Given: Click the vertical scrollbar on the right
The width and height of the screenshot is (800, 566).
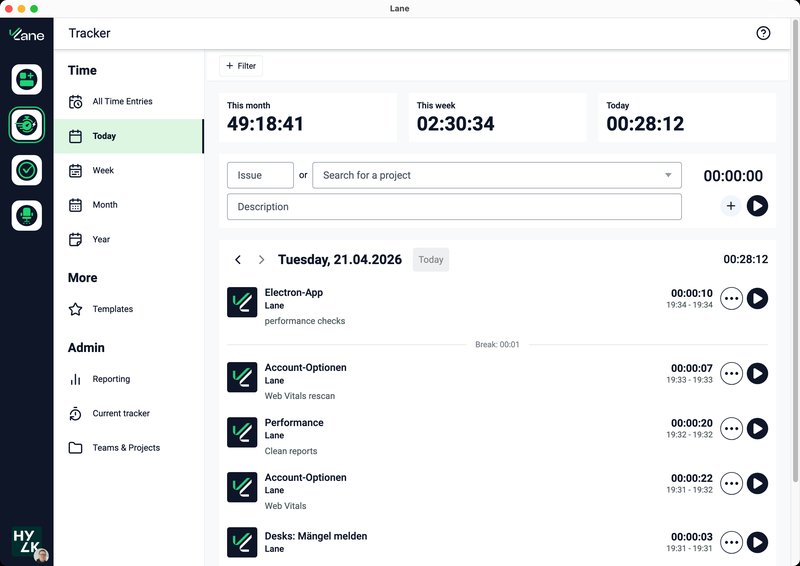Looking at the screenshot, I should (x=795, y=250).
